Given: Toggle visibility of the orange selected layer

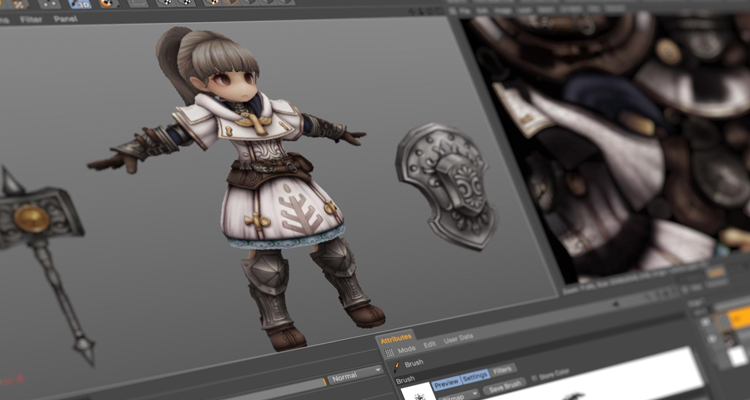Looking at the screenshot, I should point(706,322).
